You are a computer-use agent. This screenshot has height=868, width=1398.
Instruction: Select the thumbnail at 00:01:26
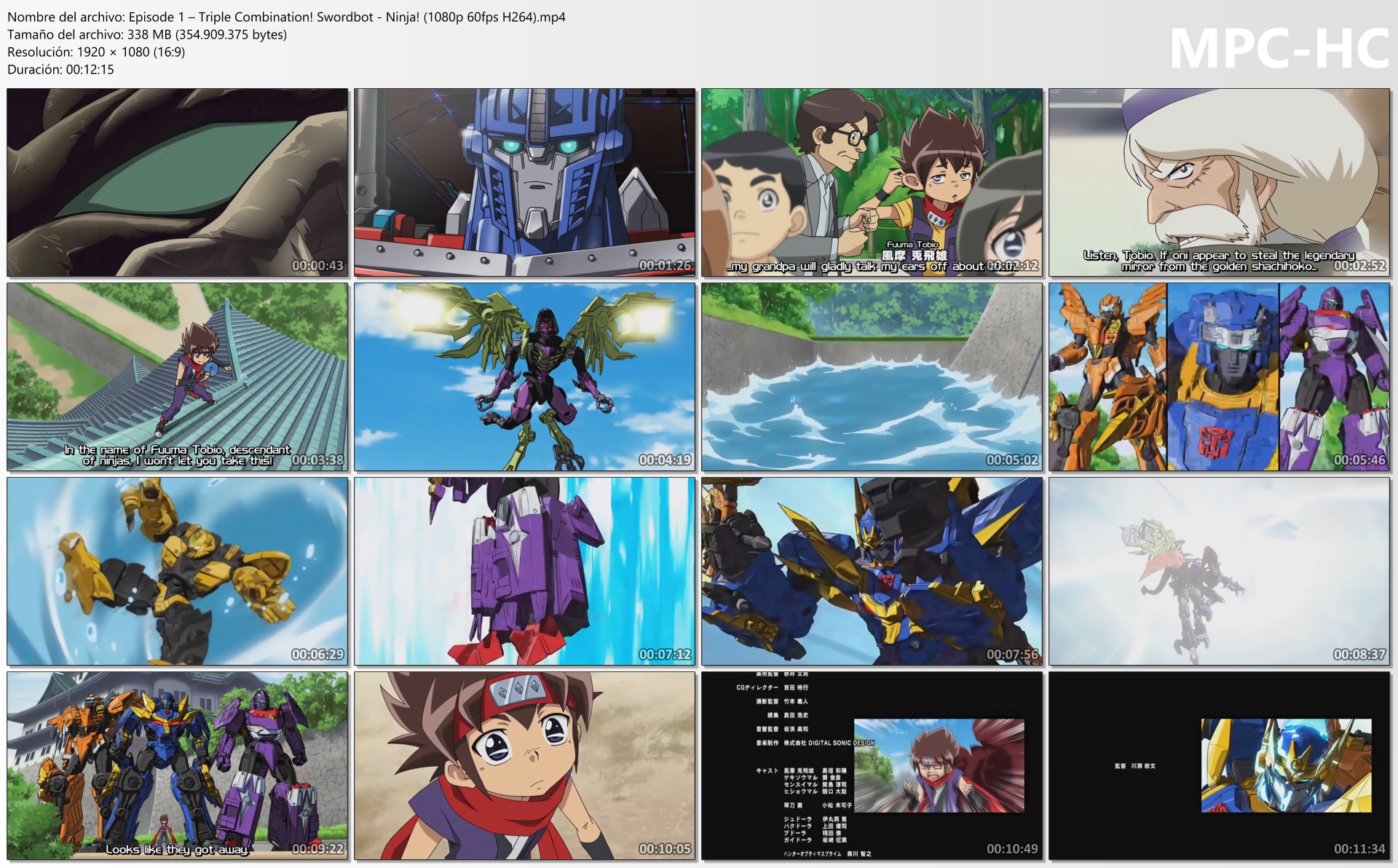point(525,183)
